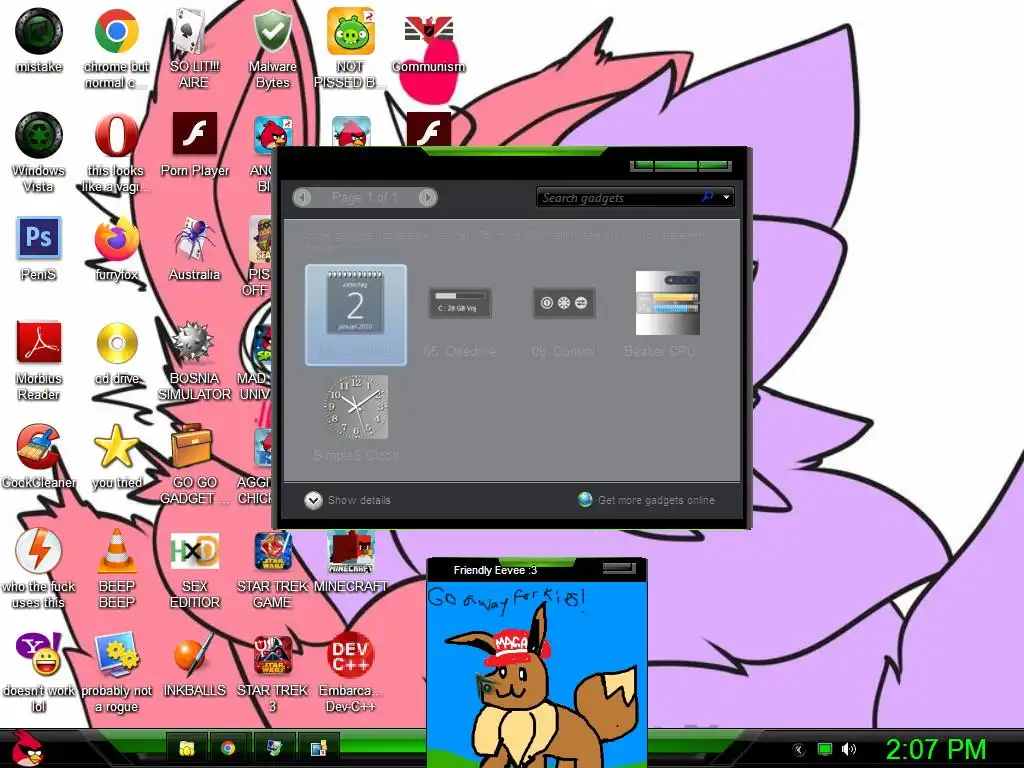The image size is (1024, 768).
Task: Click the Angry Birds start button
Action: pyautogui.click(x=27, y=748)
